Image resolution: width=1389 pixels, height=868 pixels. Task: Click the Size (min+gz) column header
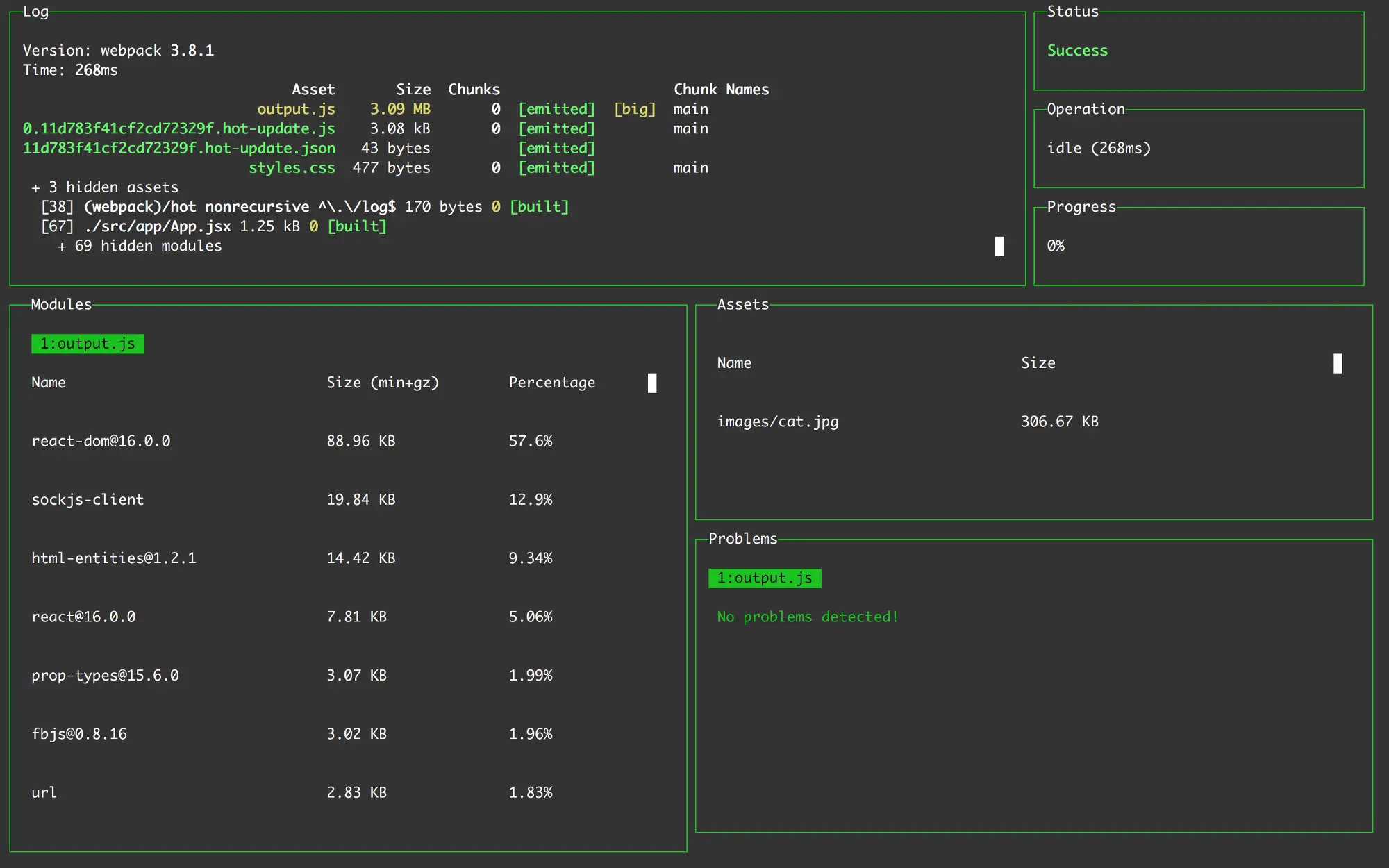tap(383, 383)
